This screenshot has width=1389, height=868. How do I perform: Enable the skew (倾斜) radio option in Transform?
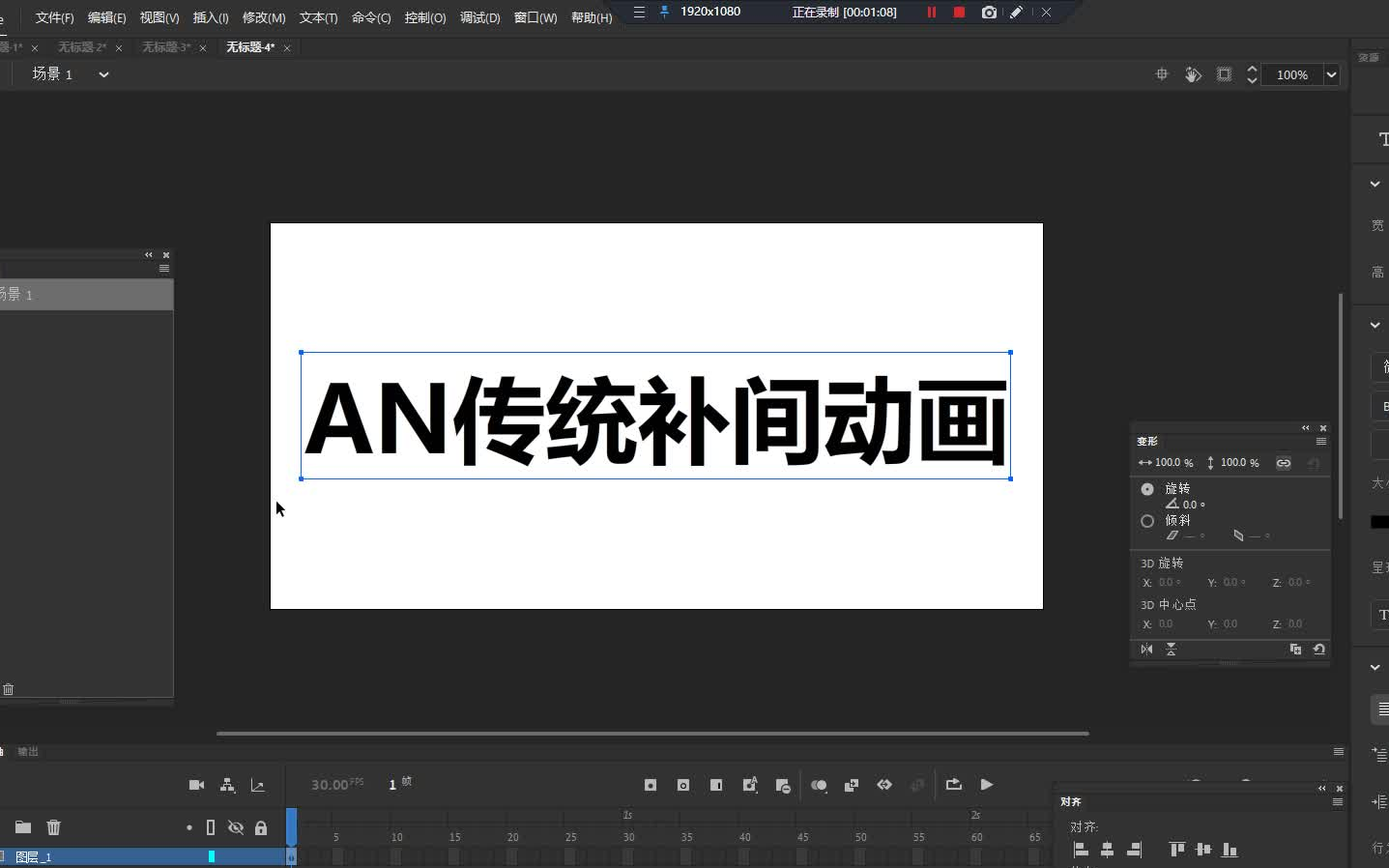(x=1147, y=522)
